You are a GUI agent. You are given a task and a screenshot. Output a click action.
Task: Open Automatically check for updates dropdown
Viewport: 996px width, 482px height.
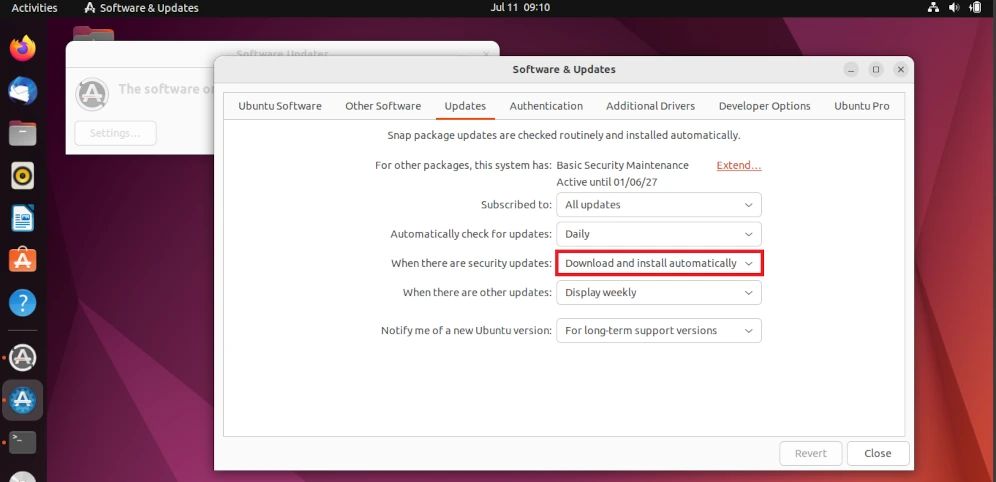pyautogui.click(x=659, y=234)
